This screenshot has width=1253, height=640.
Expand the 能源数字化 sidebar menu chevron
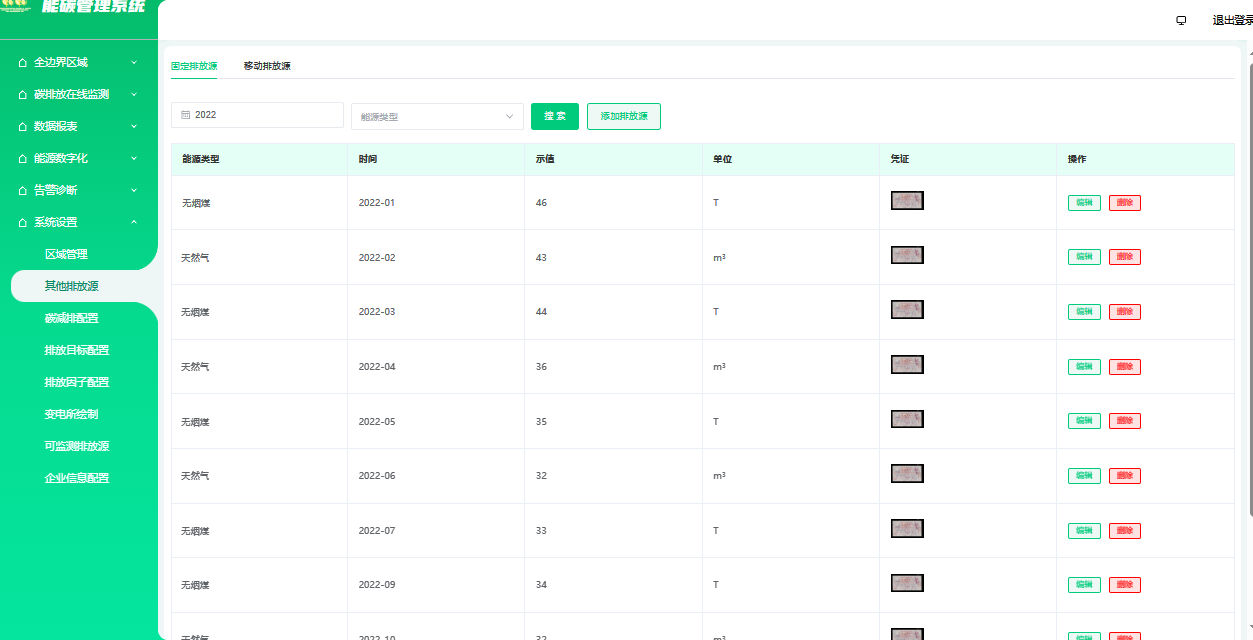coord(134,158)
